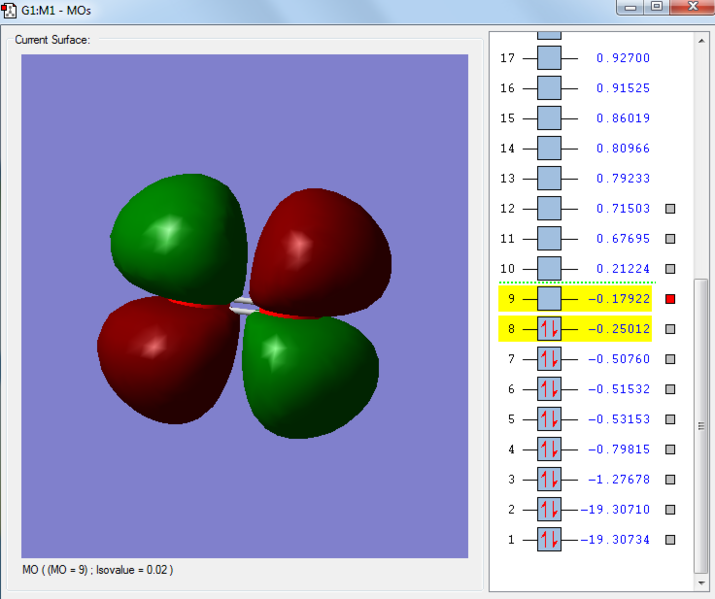
Task: Click energy value -0.50760
Action: [619, 359]
